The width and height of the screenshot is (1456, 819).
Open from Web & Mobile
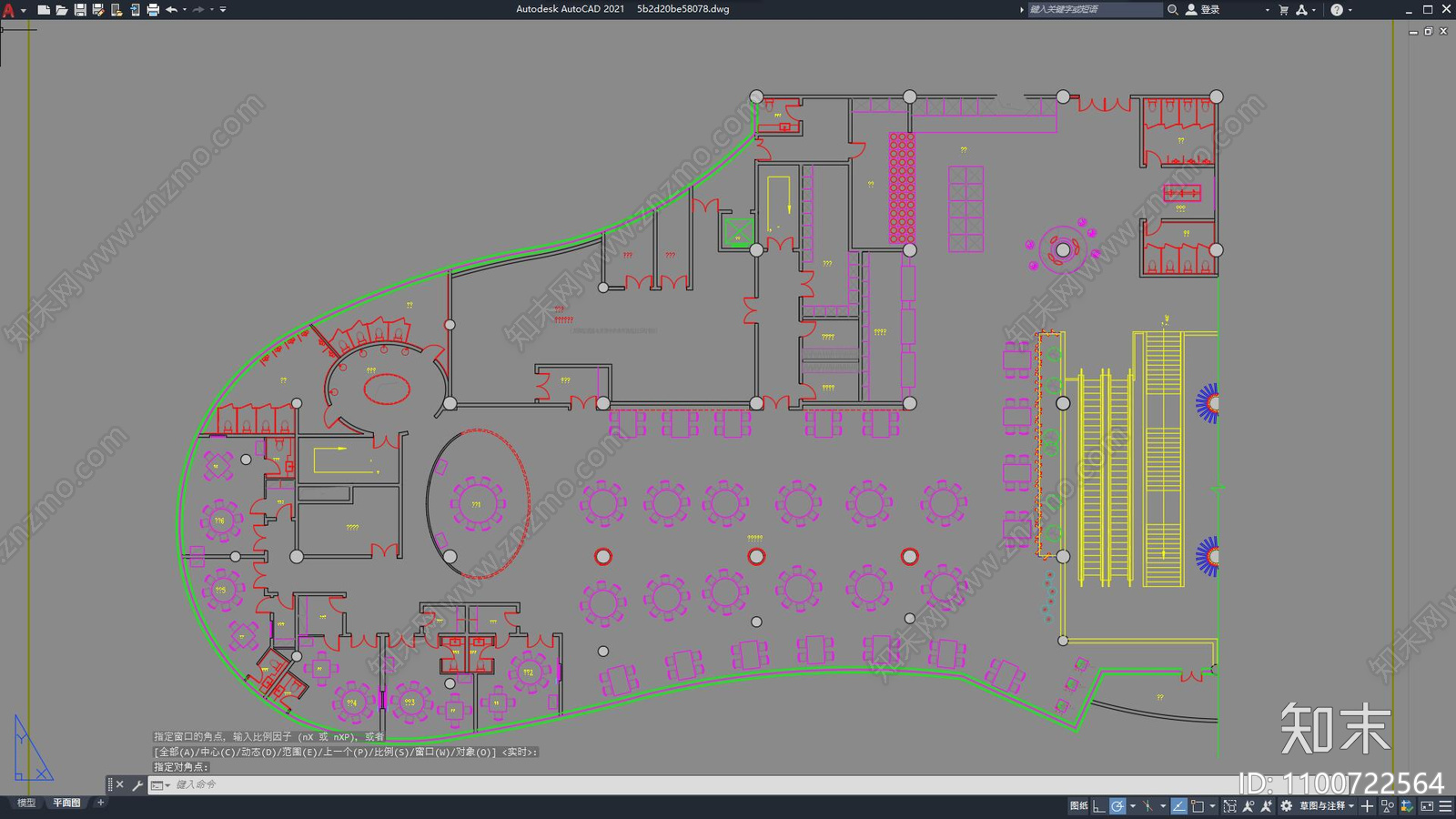(x=116, y=10)
